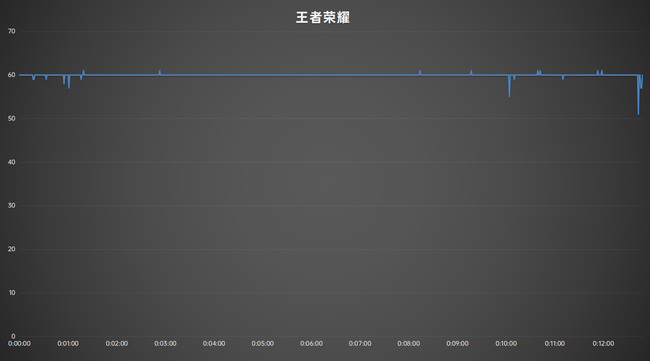Click the 70 value on y-axis
The image size is (650, 361).
pos(12,31)
